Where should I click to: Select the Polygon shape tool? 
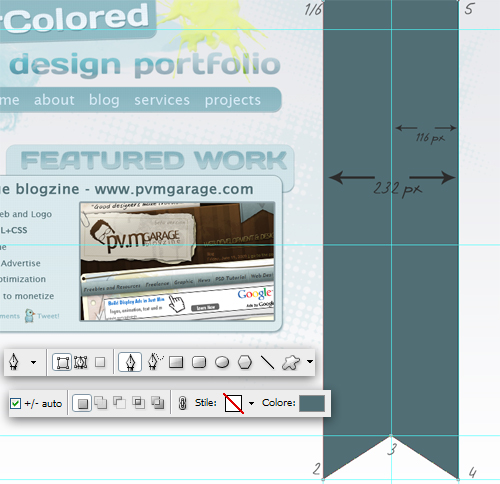click(x=245, y=362)
